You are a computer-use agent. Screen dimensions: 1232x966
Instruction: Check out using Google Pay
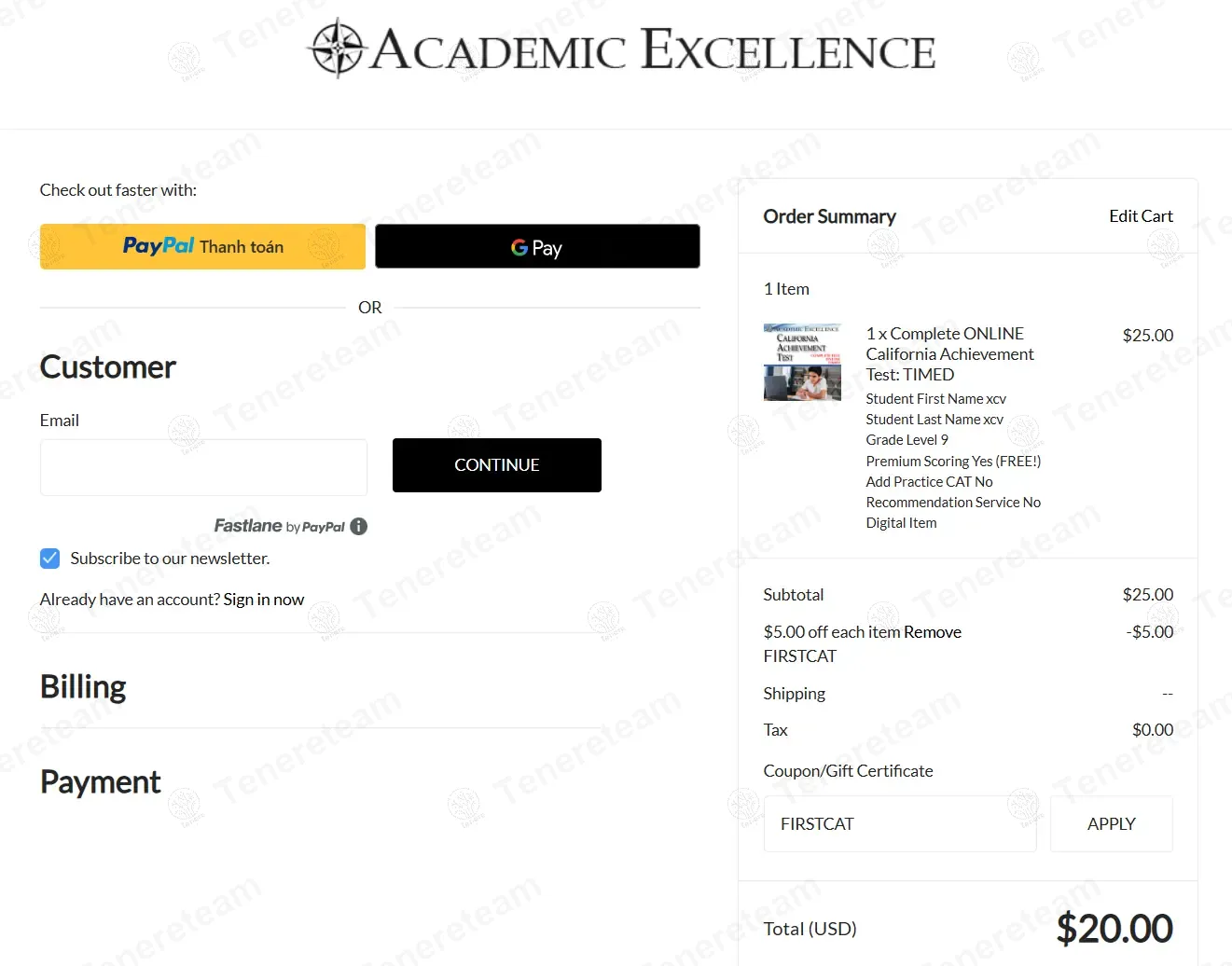coord(537,246)
